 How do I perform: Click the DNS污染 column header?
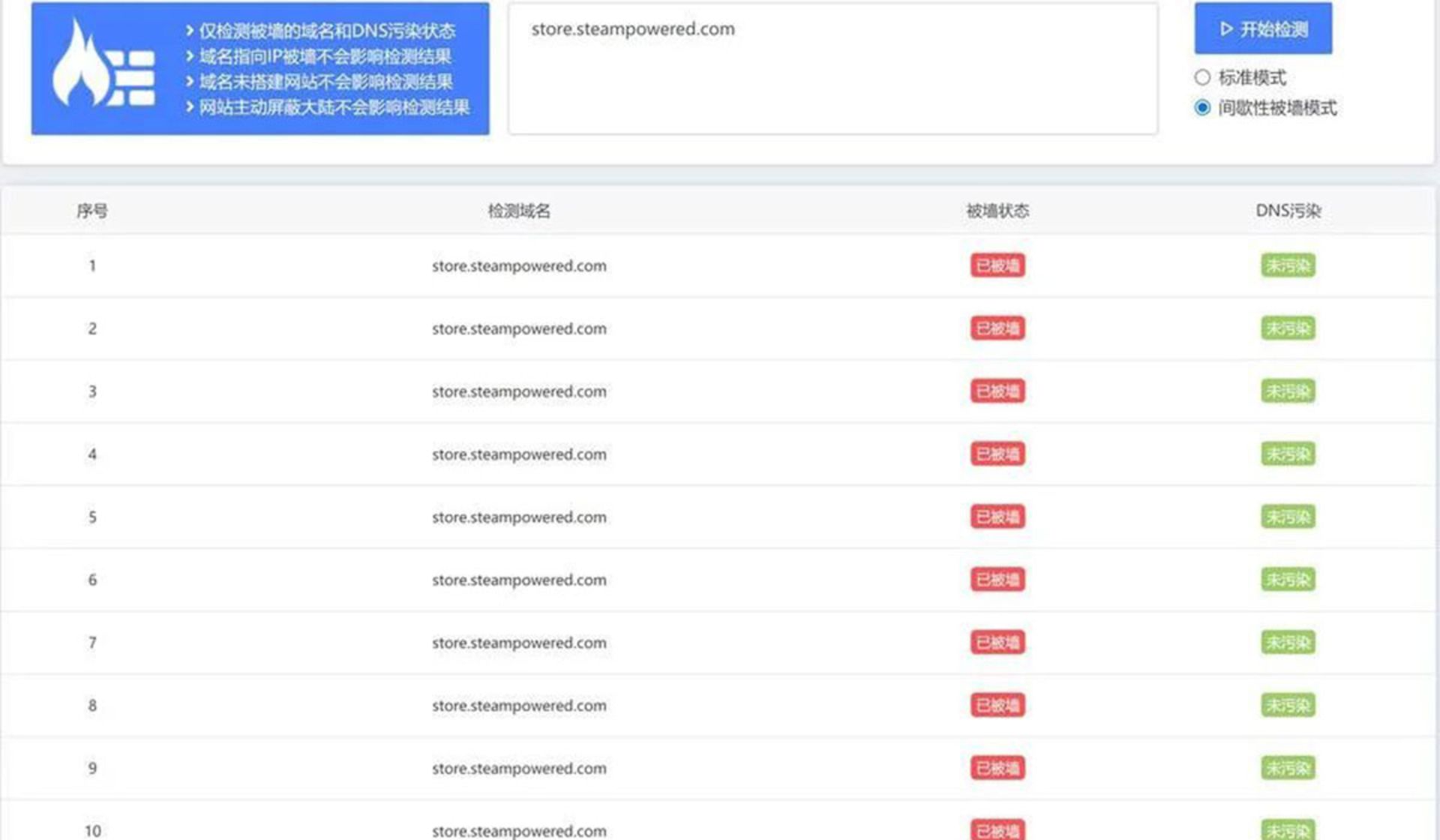click(1288, 211)
